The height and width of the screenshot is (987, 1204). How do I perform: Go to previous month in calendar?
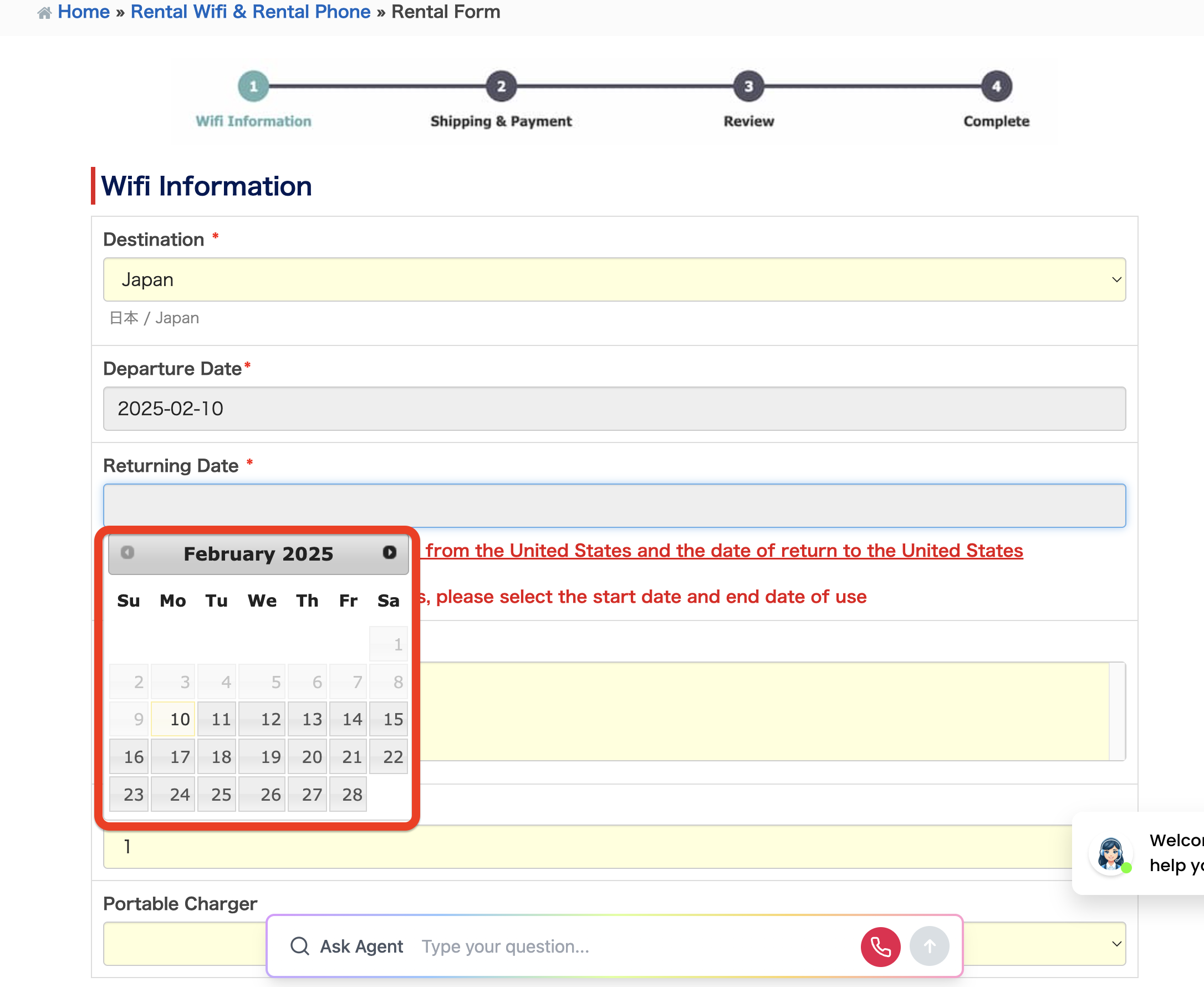pos(128,553)
